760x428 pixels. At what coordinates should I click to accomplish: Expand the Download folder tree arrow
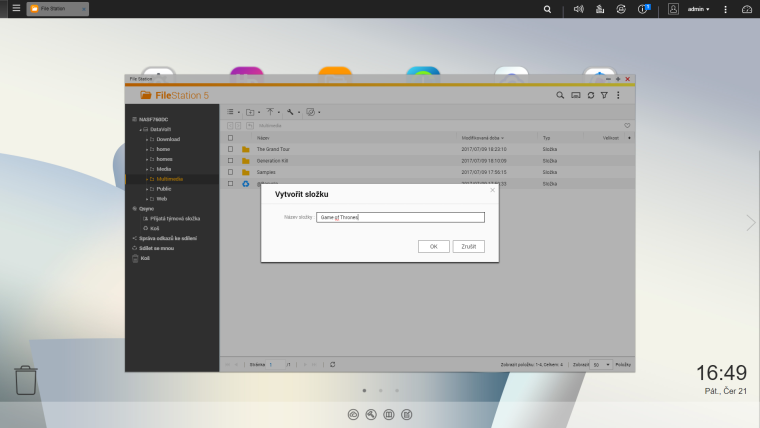tap(147, 140)
